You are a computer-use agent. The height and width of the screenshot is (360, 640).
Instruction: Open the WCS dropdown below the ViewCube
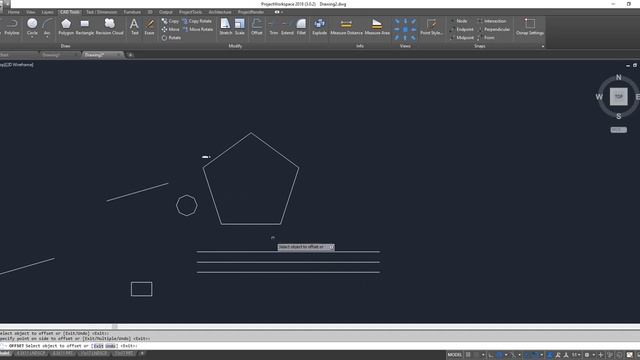618,130
